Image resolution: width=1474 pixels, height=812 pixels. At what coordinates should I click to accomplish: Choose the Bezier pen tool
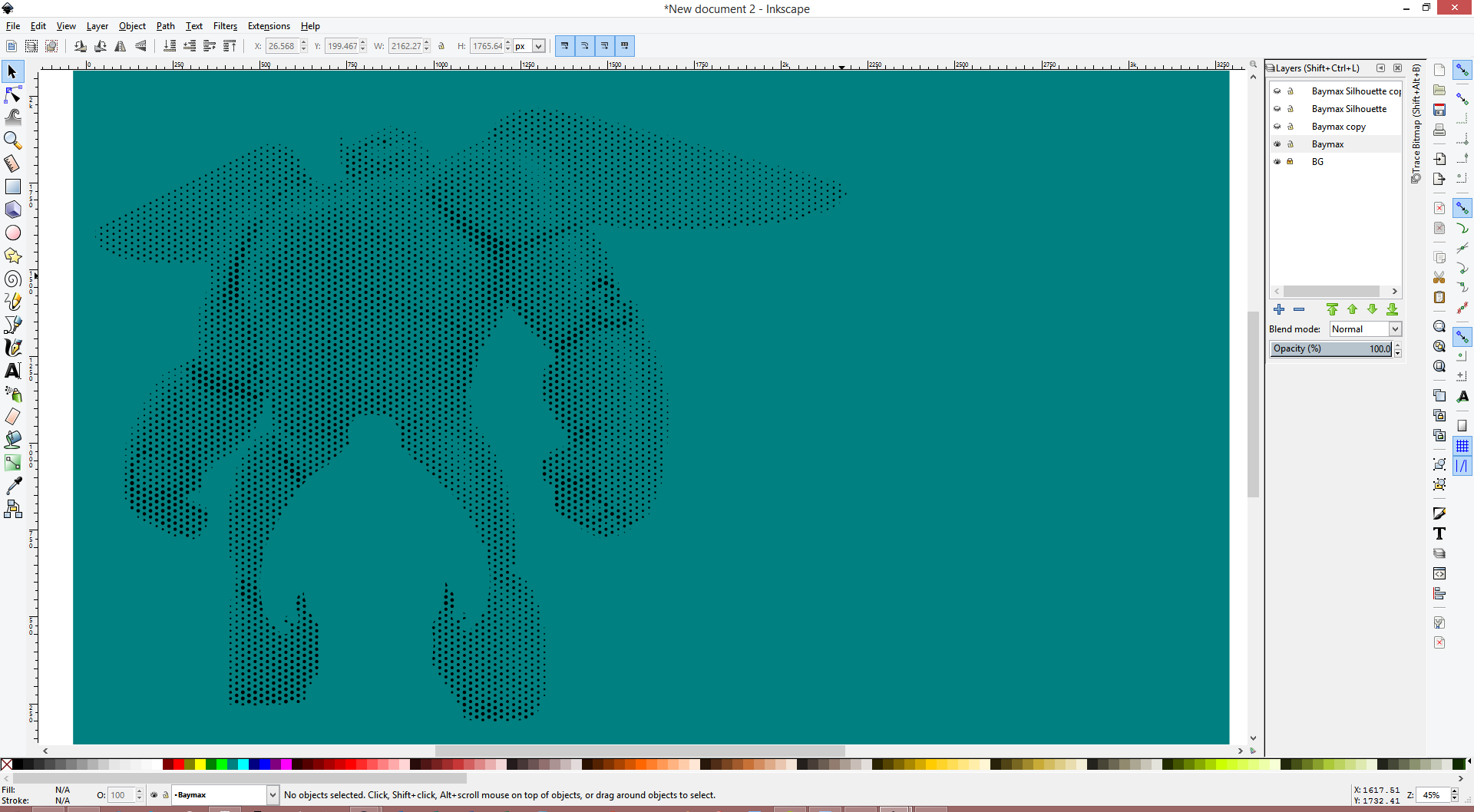[x=12, y=325]
